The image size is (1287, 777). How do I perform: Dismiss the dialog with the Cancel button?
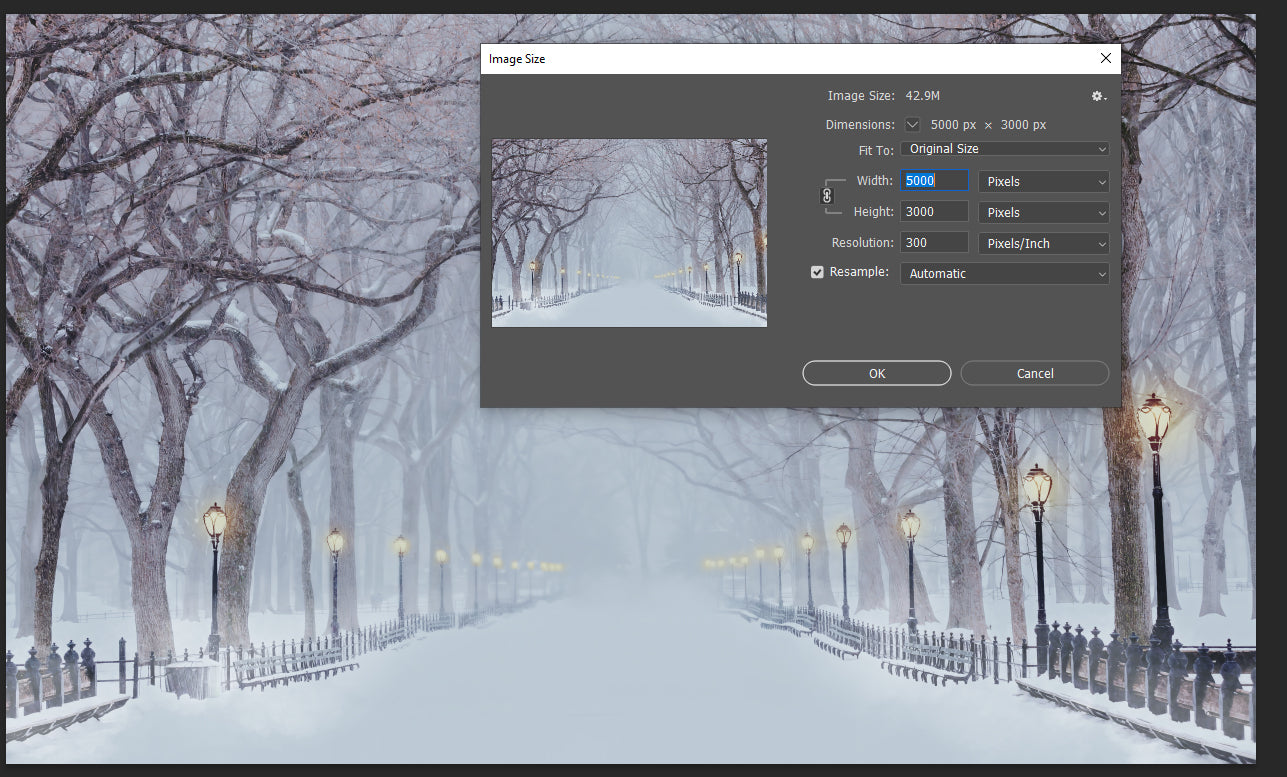[1035, 373]
